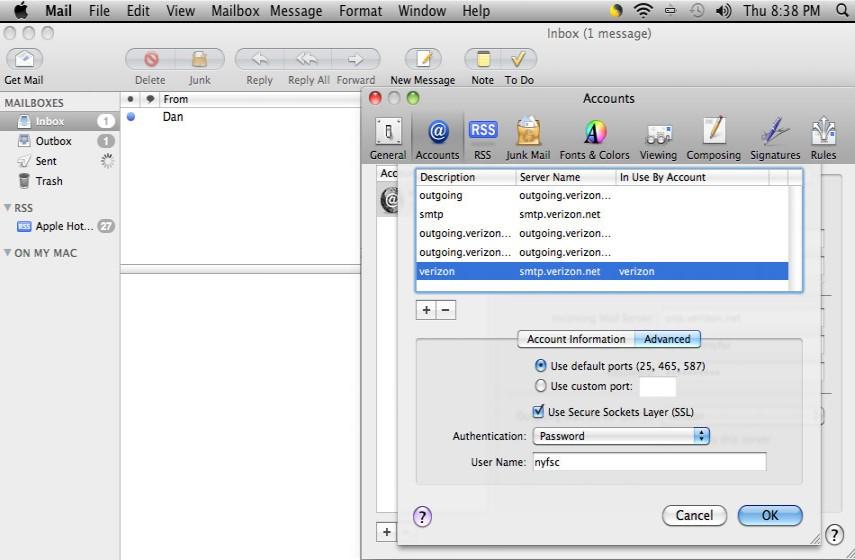Viewport: 855px width, 560px height.
Task: Toggle Use Secure Sockets Layer checkbox
Action: [x=538, y=411]
